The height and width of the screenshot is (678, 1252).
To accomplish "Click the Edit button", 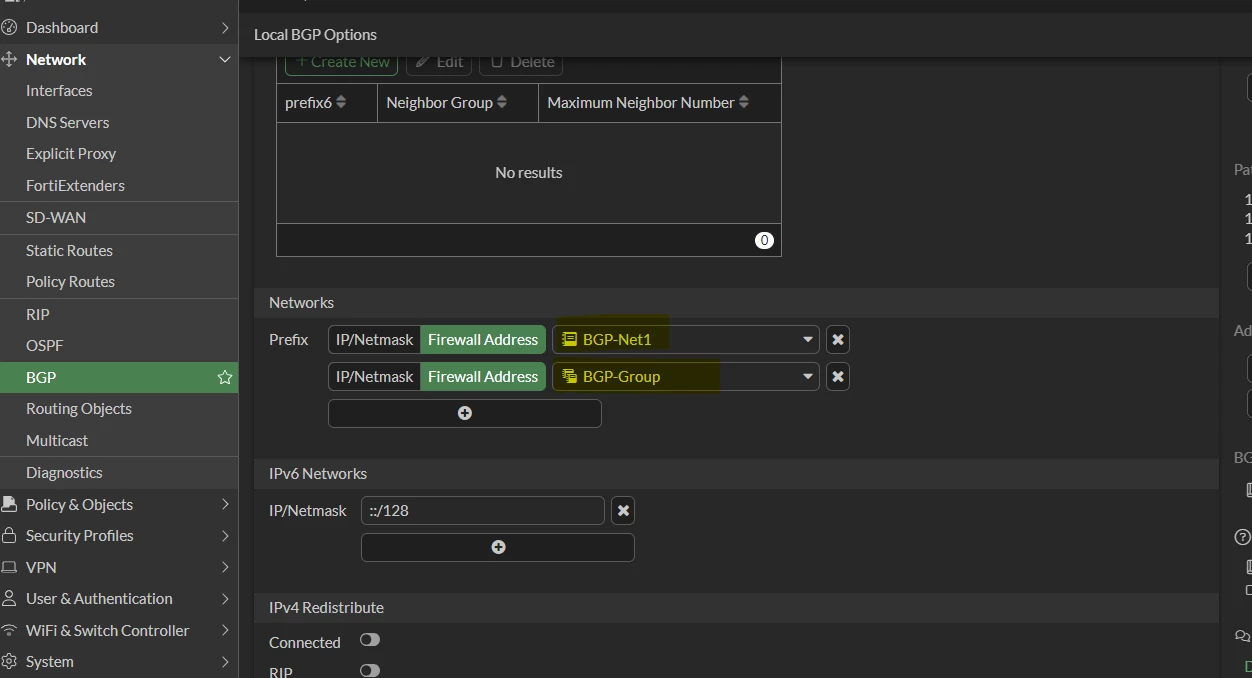I will (438, 62).
